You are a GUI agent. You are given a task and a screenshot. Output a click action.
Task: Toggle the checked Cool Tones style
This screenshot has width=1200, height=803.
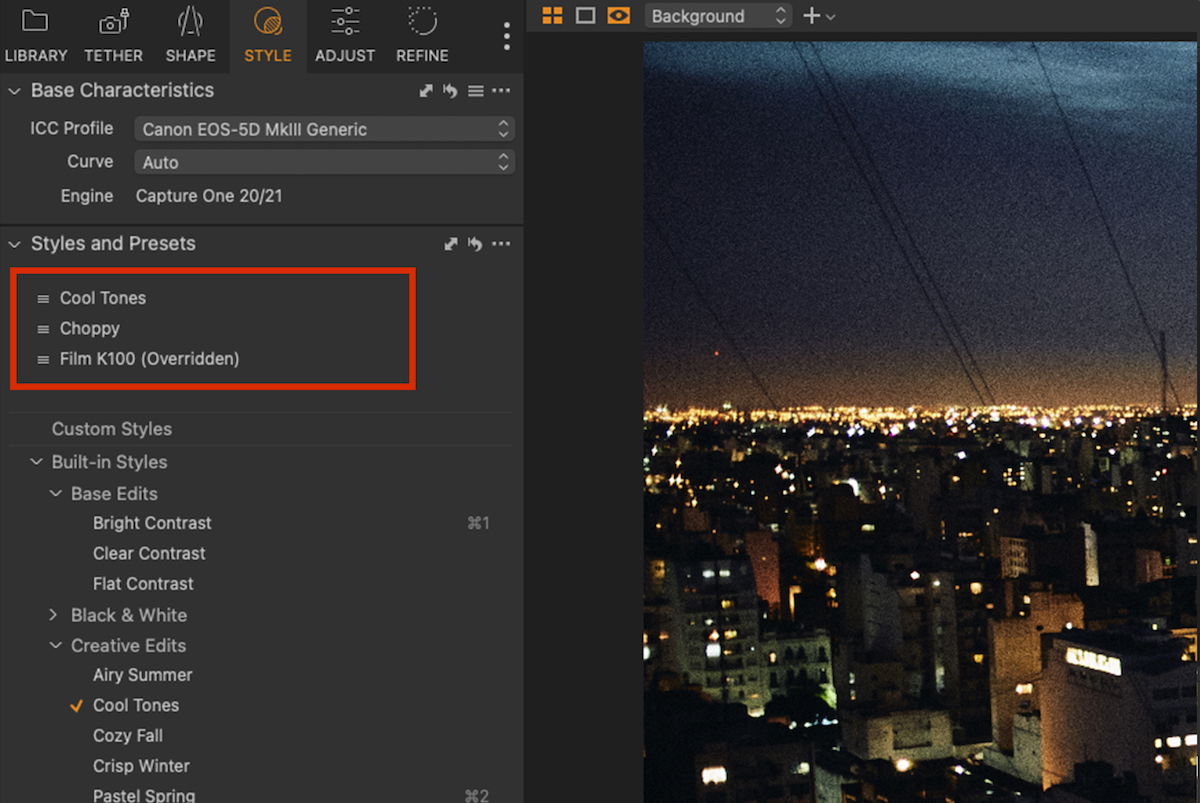click(x=136, y=705)
